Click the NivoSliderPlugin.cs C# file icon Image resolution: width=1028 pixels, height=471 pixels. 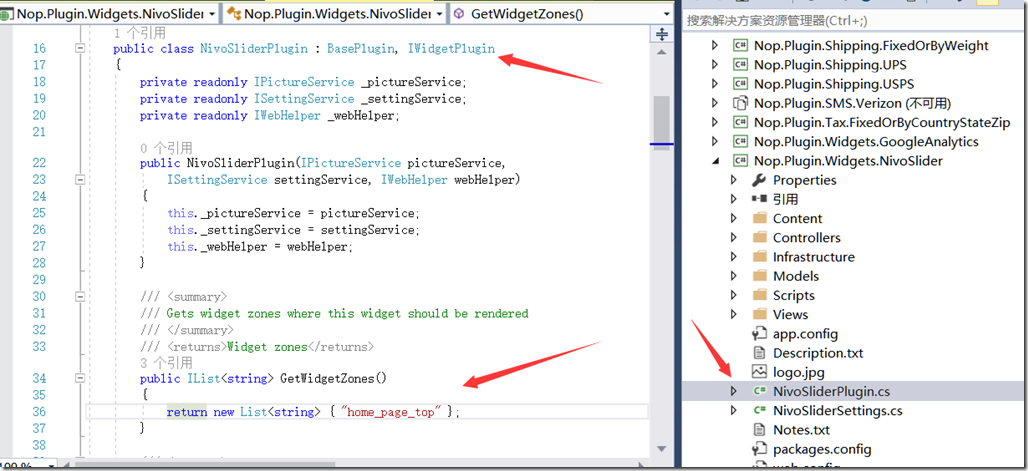click(760, 391)
